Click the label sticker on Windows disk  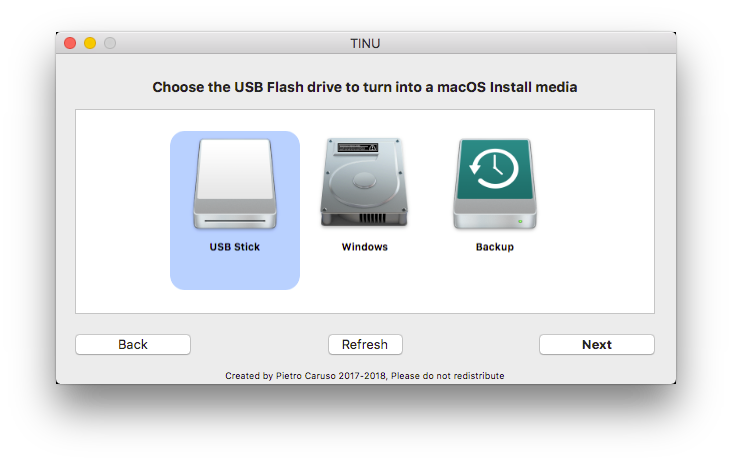[364, 147]
